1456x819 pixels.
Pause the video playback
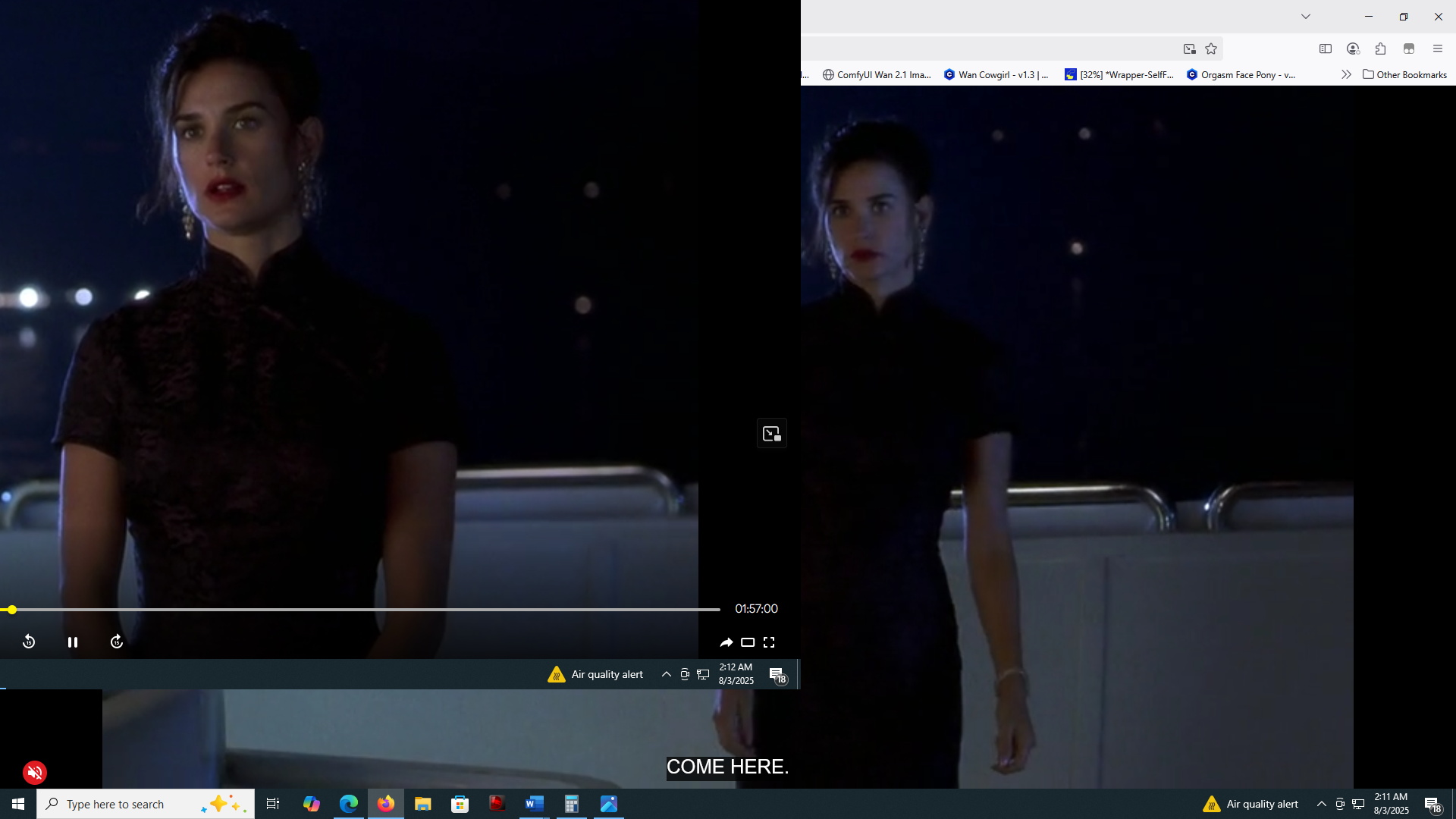point(73,642)
